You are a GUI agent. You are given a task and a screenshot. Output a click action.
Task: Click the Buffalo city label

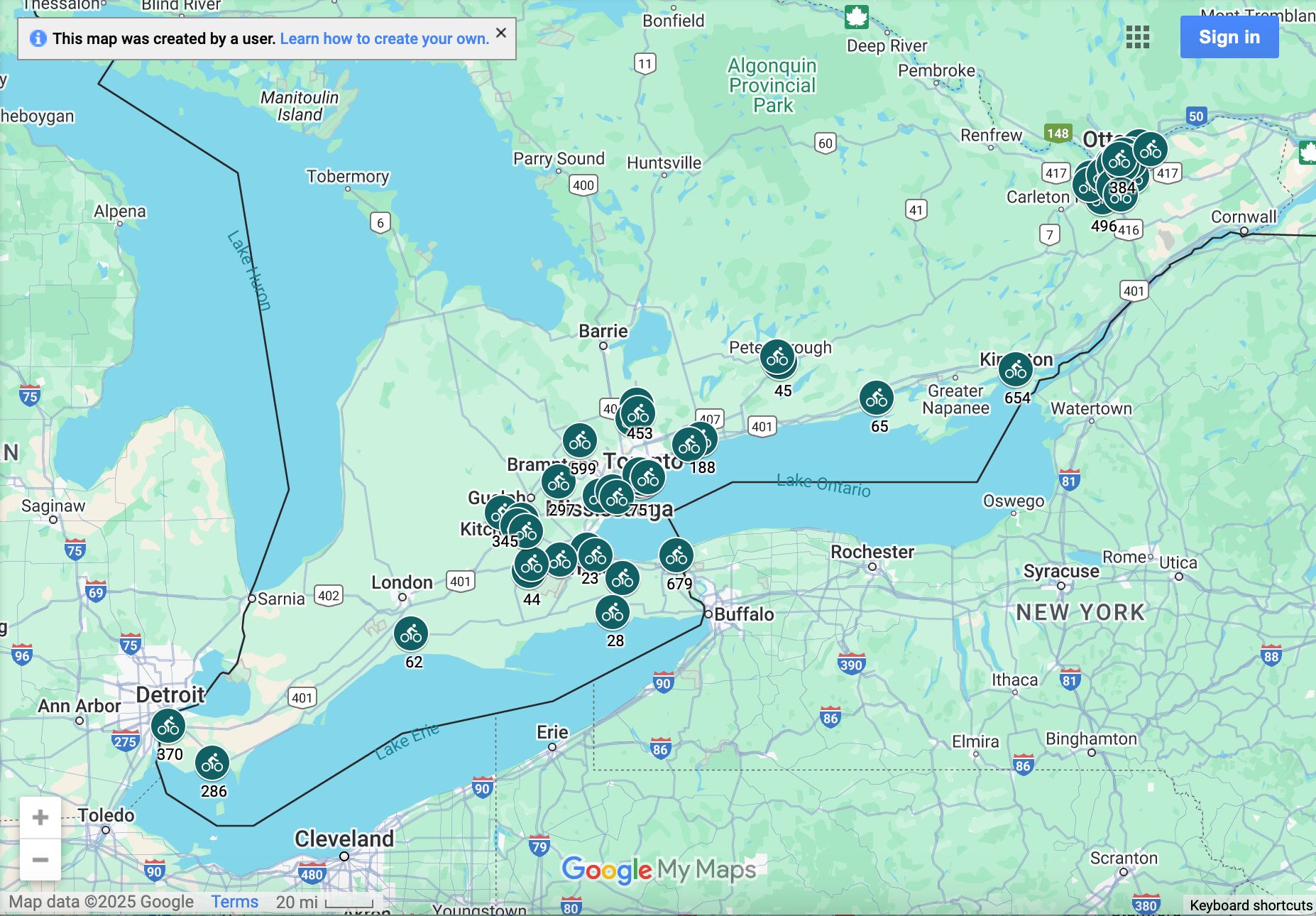(x=744, y=614)
